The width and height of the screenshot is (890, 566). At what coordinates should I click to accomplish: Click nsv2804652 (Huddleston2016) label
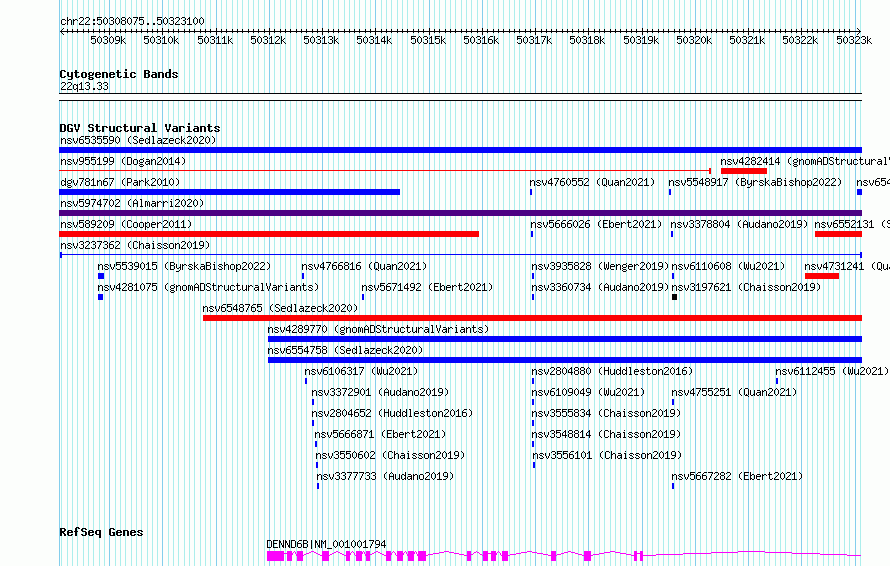[x=392, y=413]
